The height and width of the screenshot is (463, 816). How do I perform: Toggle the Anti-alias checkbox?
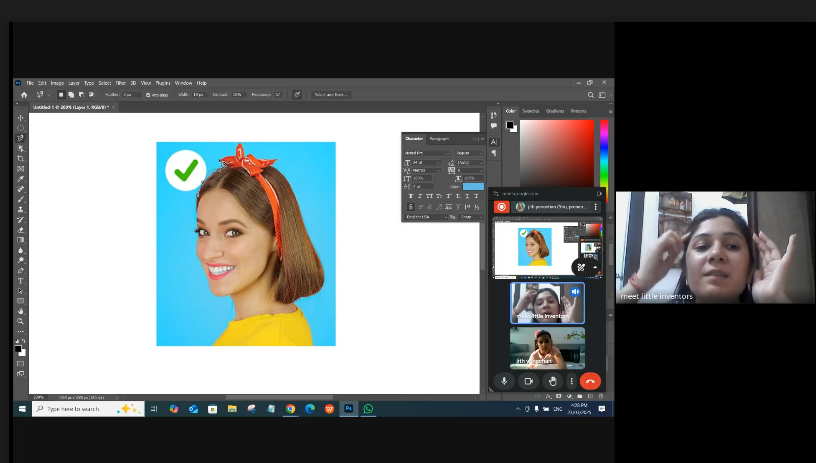pyautogui.click(x=149, y=95)
